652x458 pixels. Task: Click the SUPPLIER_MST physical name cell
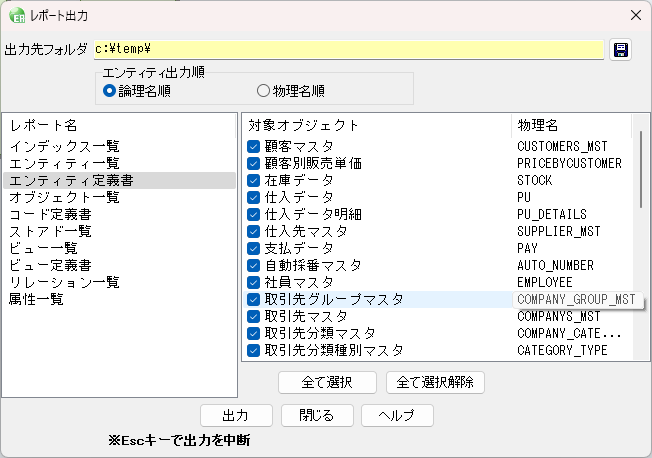tap(559, 231)
